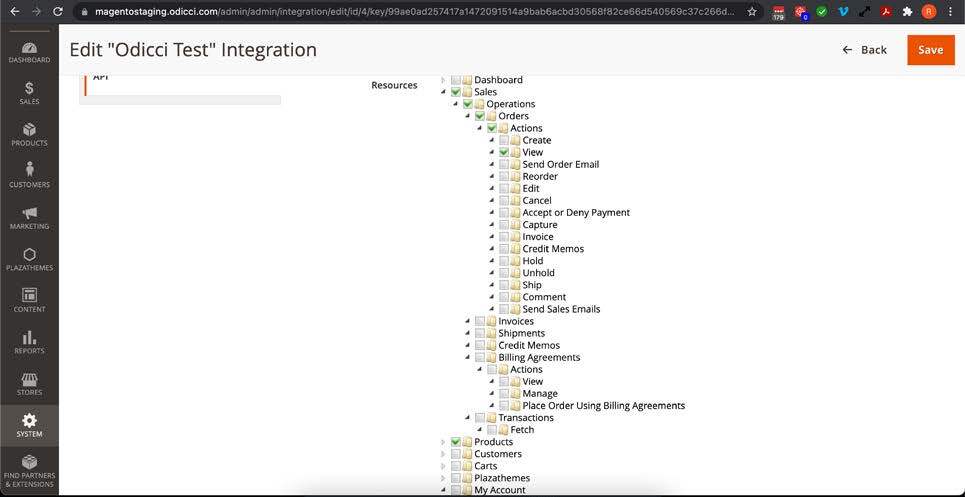Click the Save button
Image resolution: width=965 pixels, height=497 pixels.
(x=930, y=50)
